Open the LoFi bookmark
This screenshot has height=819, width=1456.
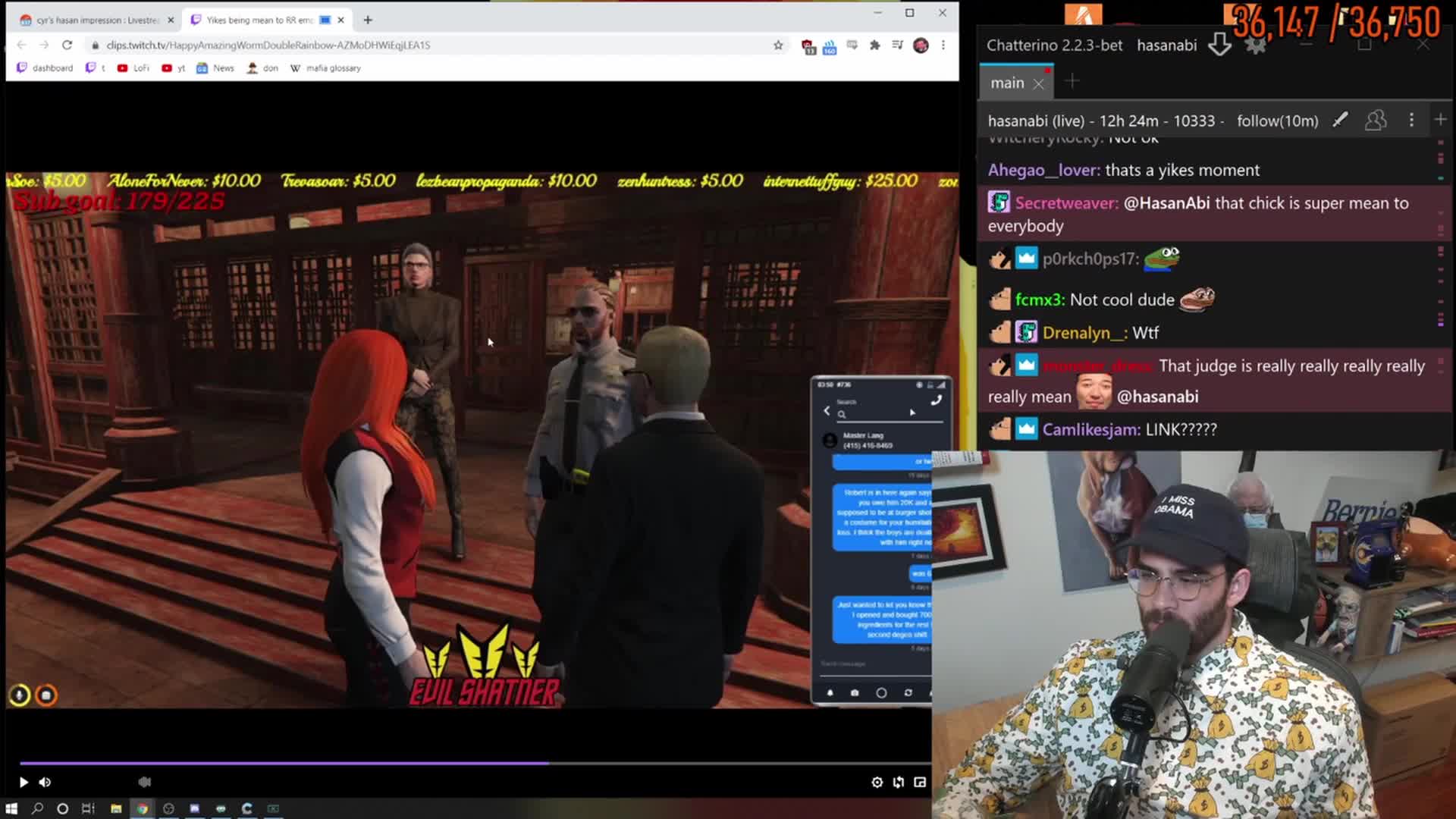click(133, 68)
